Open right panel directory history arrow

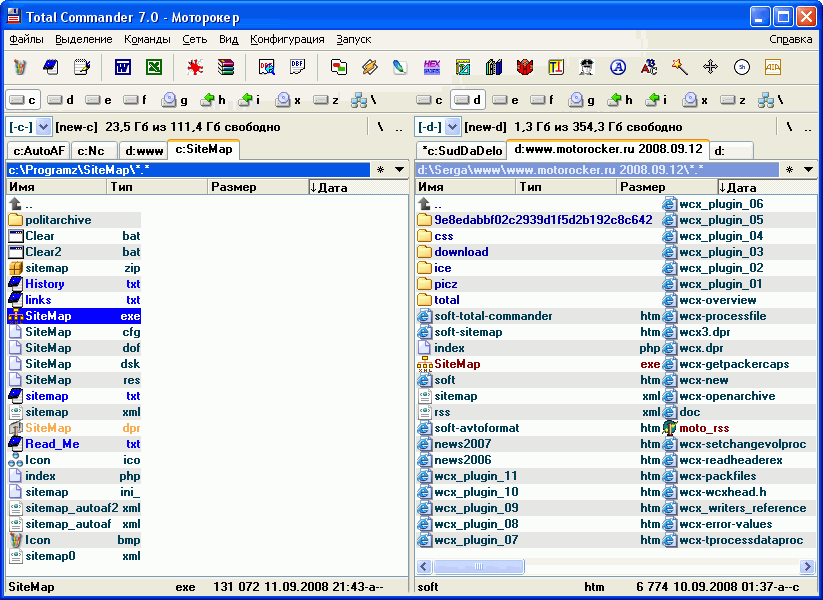[808, 170]
